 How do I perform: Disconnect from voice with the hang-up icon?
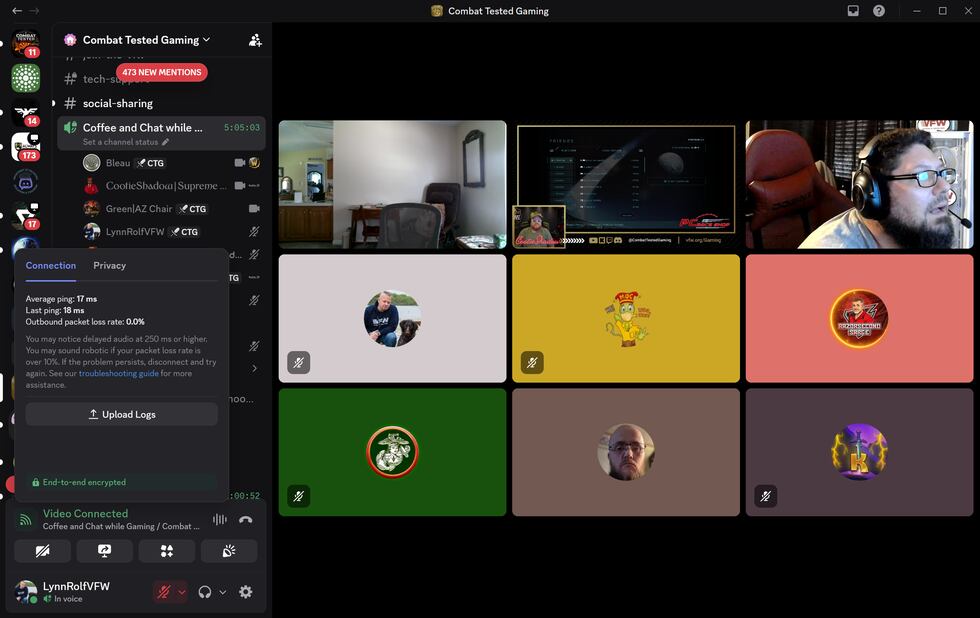(246, 519)
